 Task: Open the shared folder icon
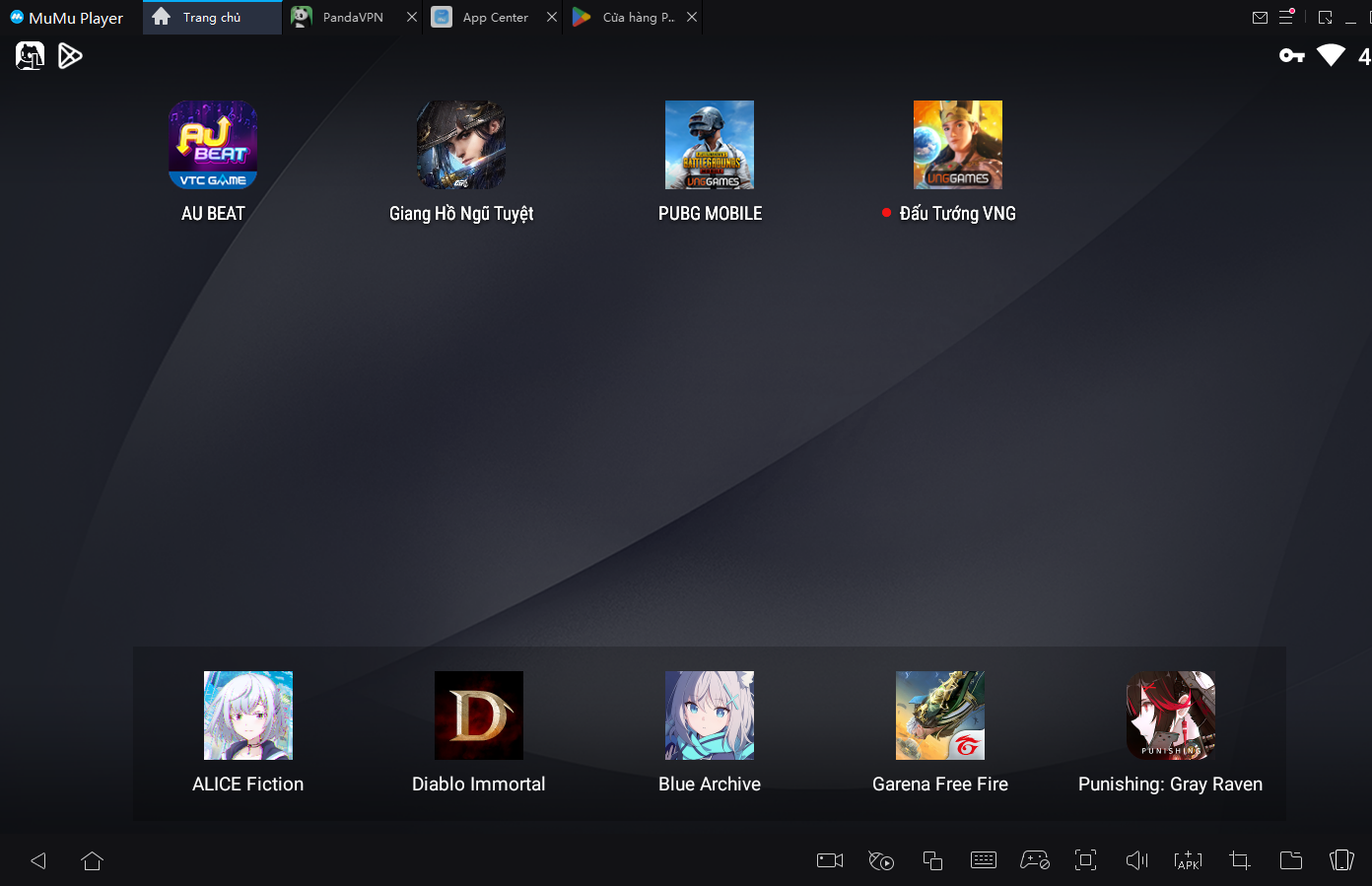(x=1290, y=860)
